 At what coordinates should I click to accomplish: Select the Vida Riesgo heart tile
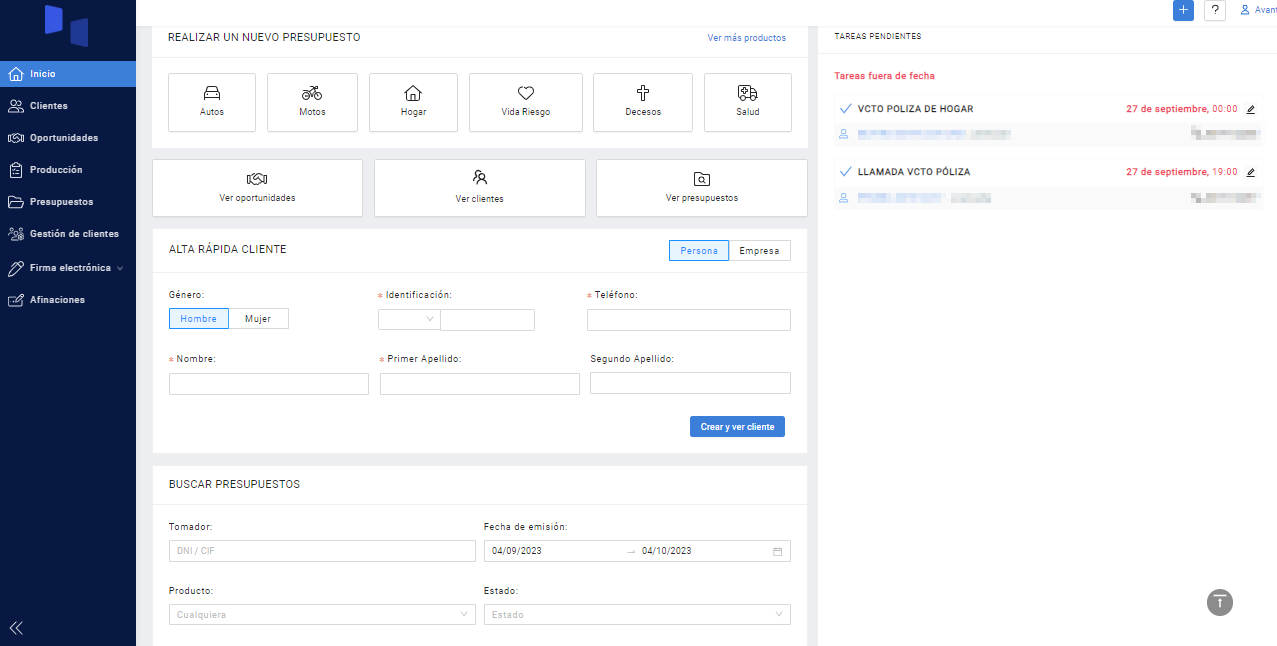pyautogui.click(x=526, y=102)
